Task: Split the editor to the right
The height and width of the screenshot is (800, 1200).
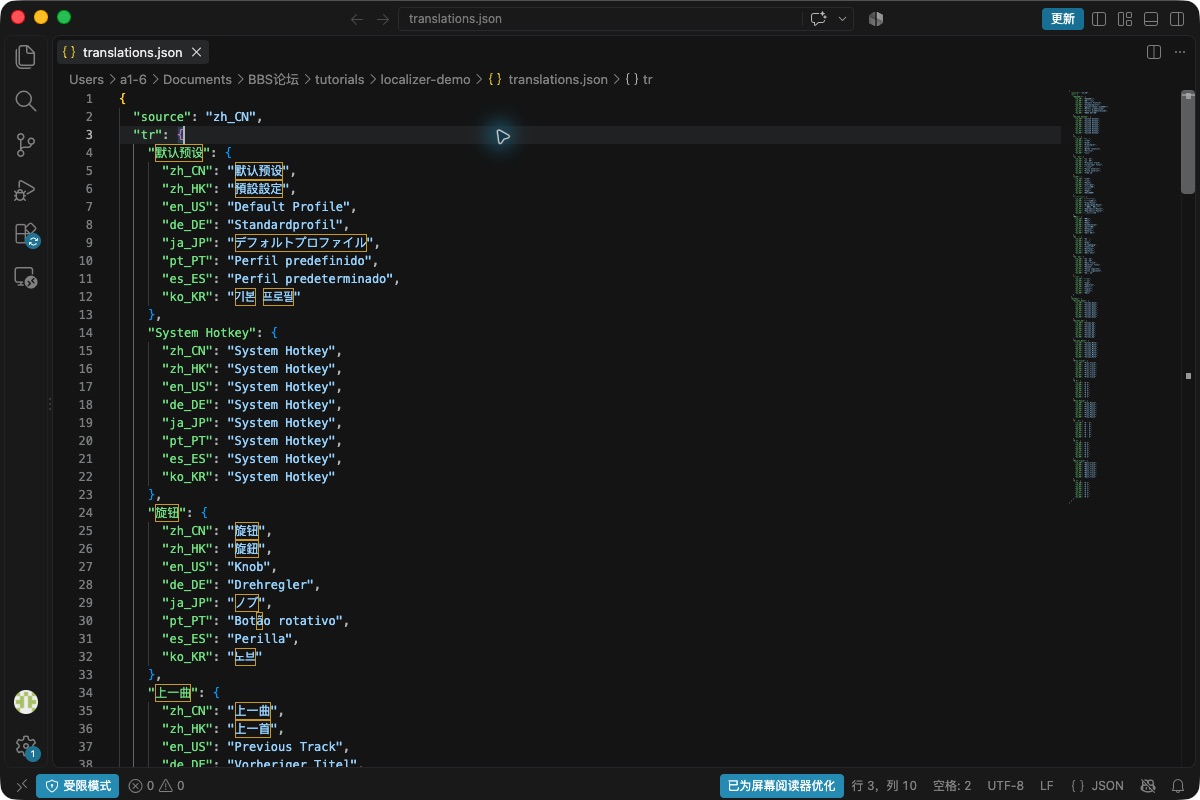Action: click(x=1153, y=52)
